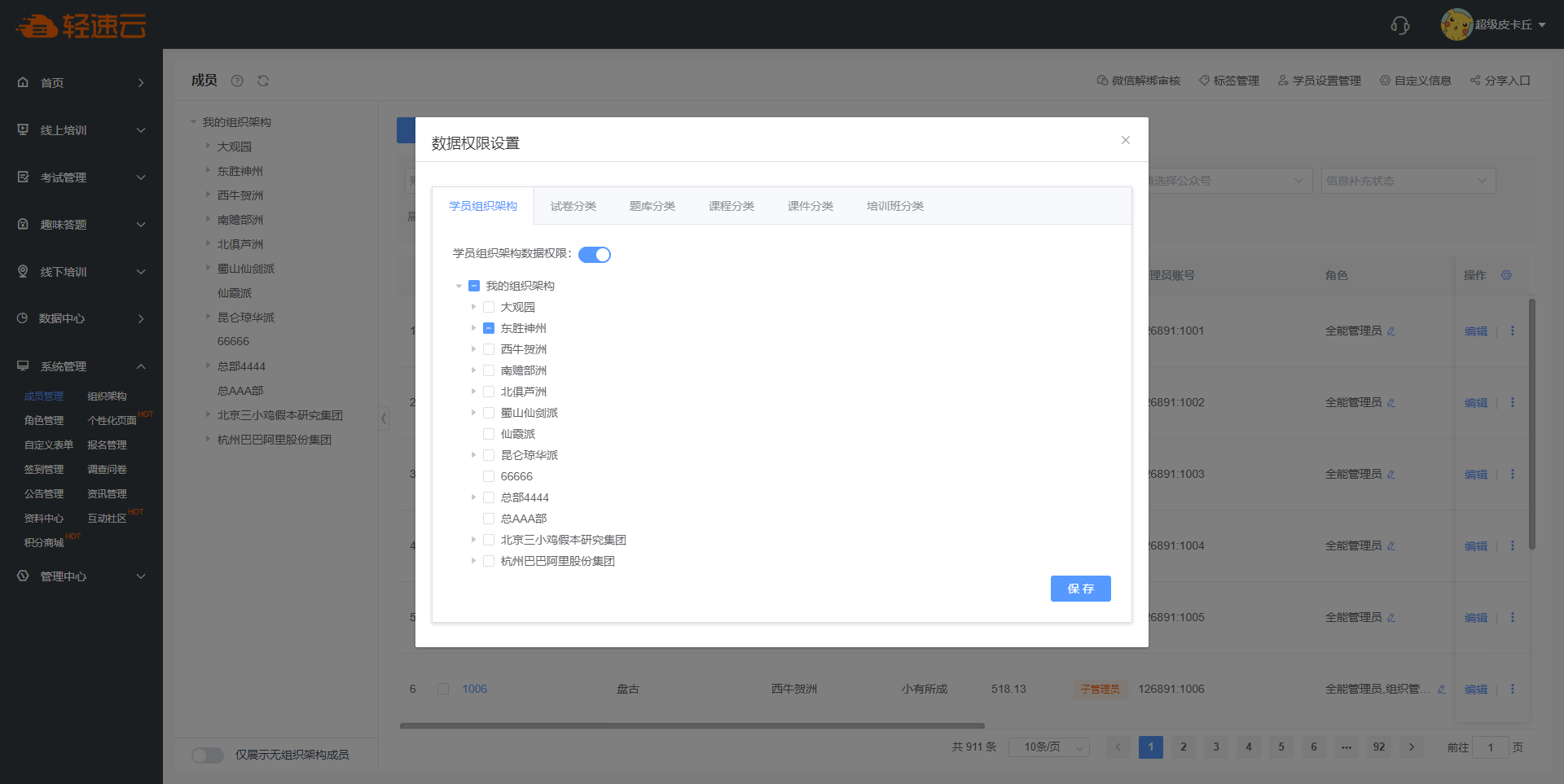This screenshot has width=1564, height=784.
Task: Tick the 仙霞派 checkbox in dialog tree
Action: (489, 434)
